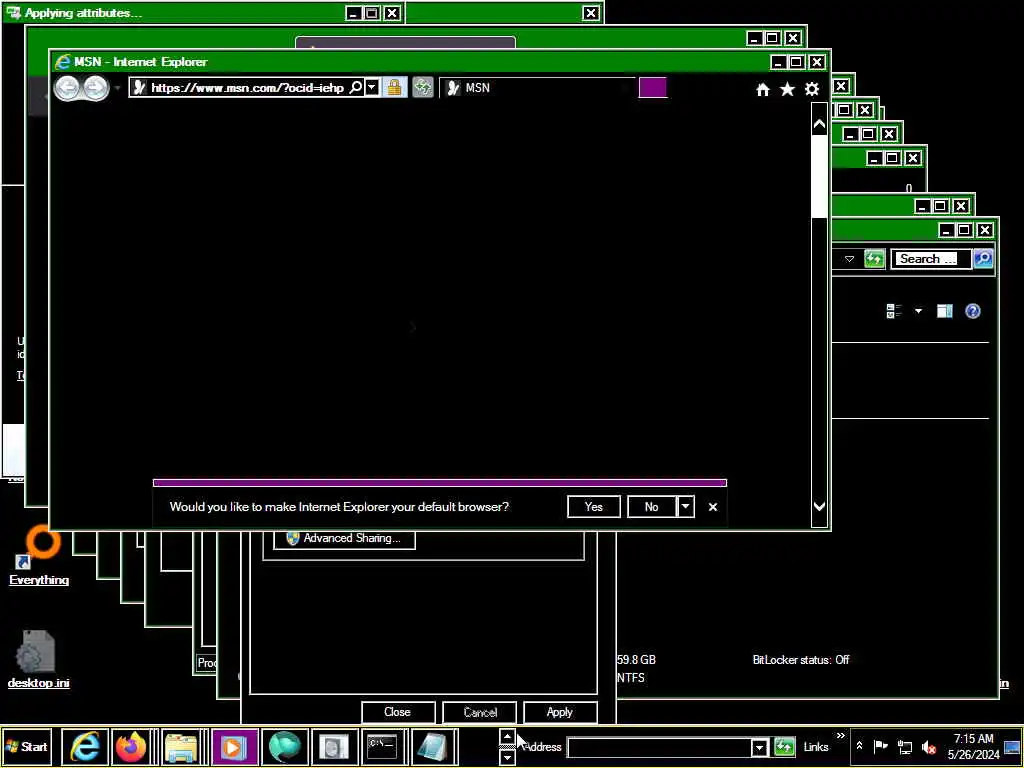
Task: Click No on the default browser prompt
Action: point(651,507)
